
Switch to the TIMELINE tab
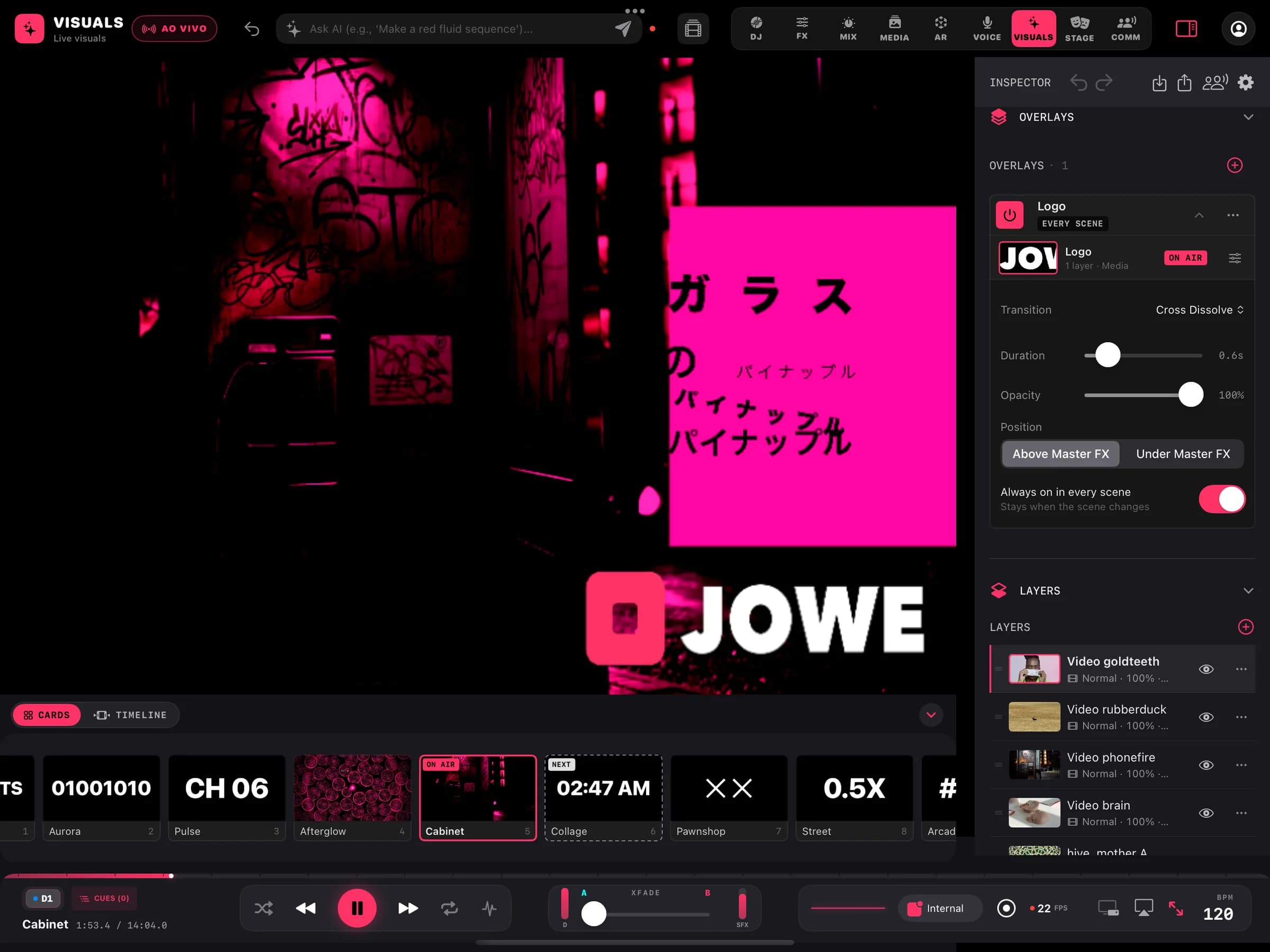(130, 715)
